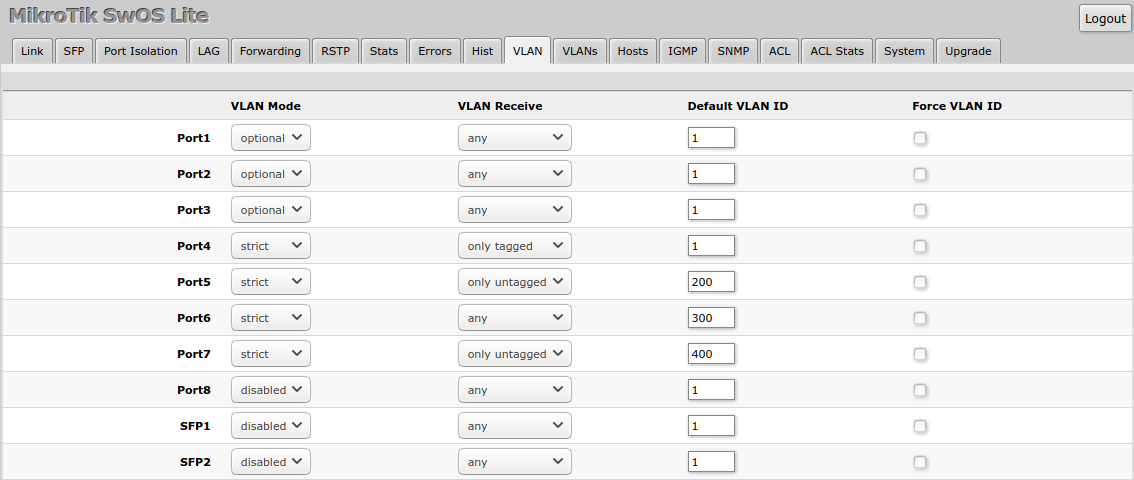This screenshot has width=1134, height=480.
Task: Go to the RSTP tab
Action: point(335,51)
